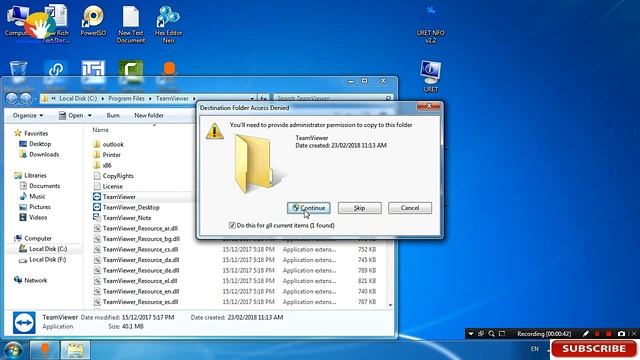
Task: Open the Explorer folder taskbar button
Action: (x=75, y=350)
